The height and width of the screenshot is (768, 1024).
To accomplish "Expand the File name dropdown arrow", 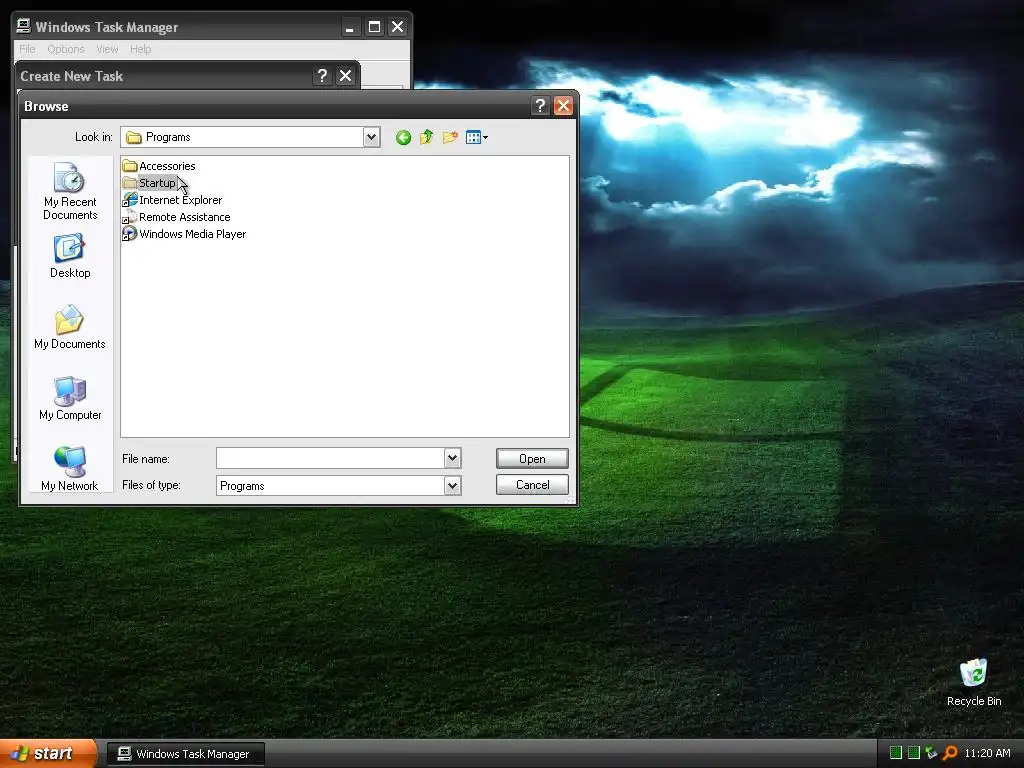I will pyautogui.click(x=453, y=458).
